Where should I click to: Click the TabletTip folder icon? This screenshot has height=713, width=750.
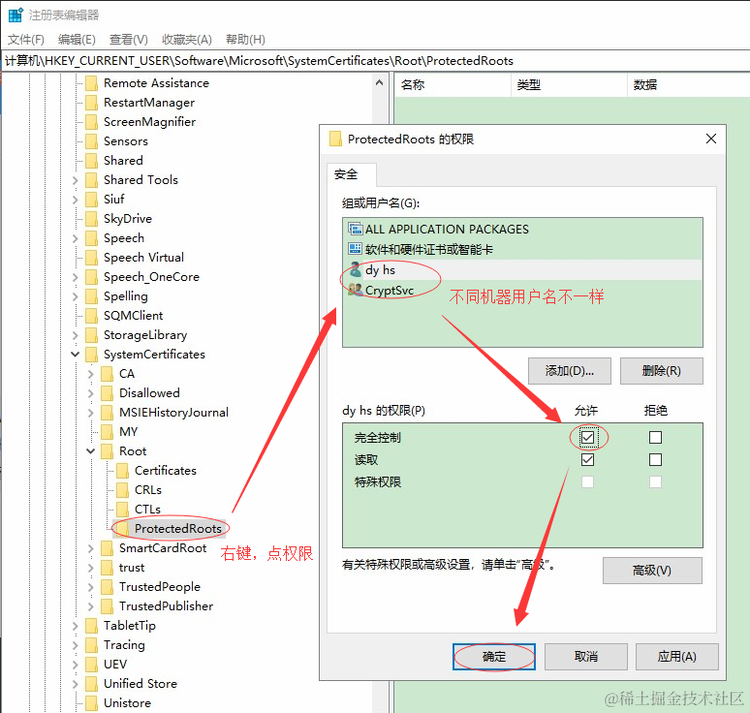[91, 625]
